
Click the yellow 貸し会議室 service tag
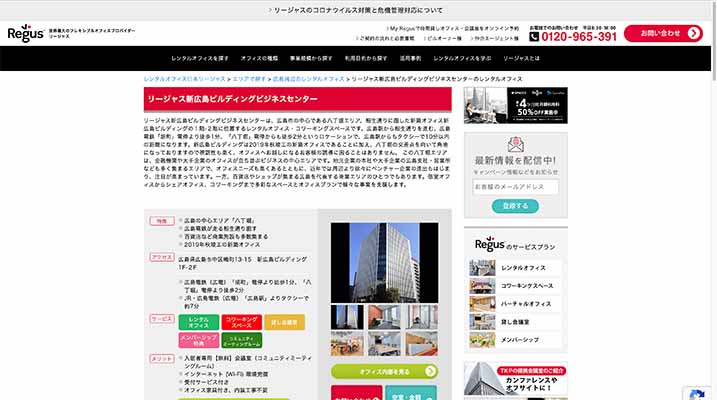[x=284, y=322]
